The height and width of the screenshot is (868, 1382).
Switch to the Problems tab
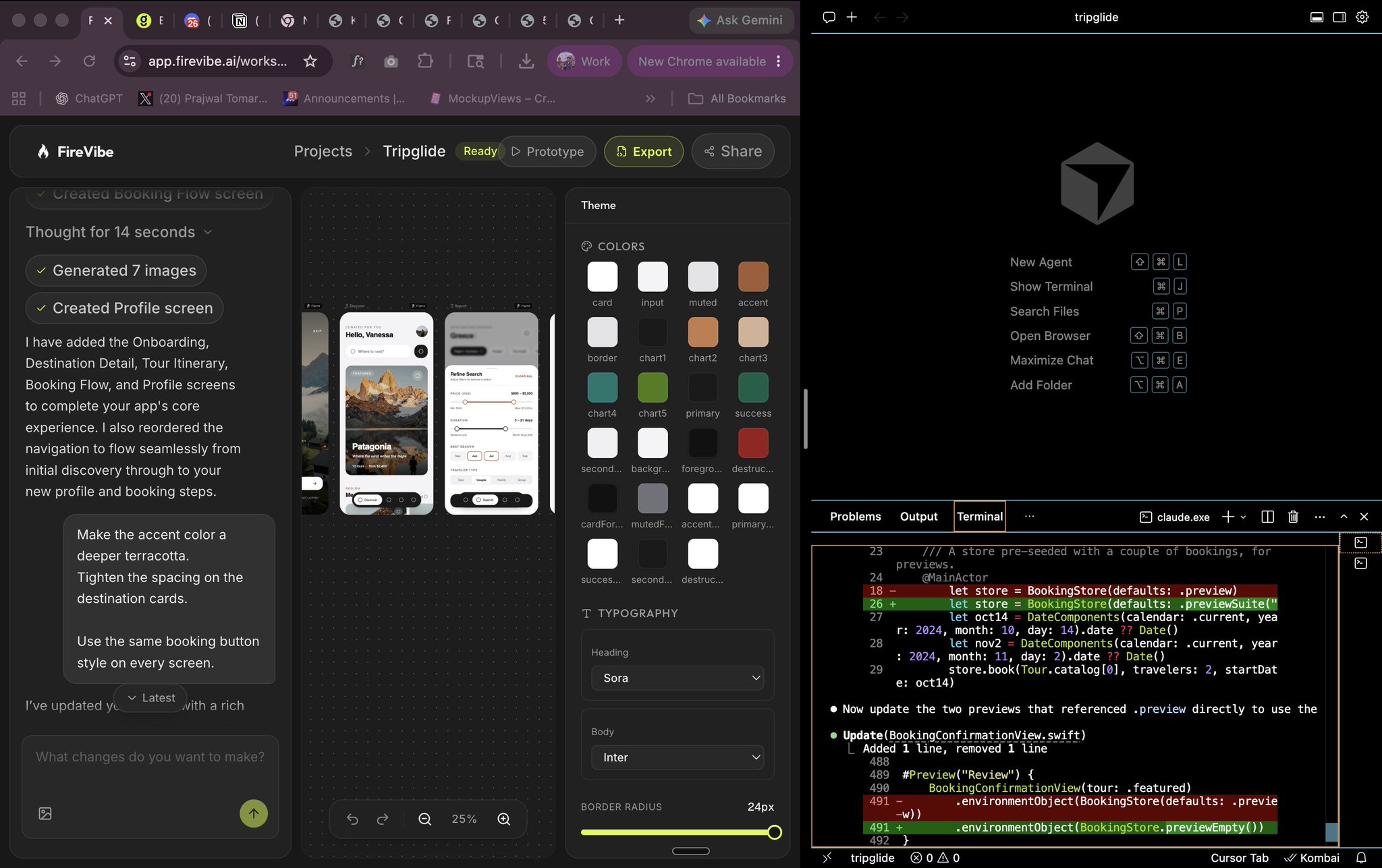855,517
